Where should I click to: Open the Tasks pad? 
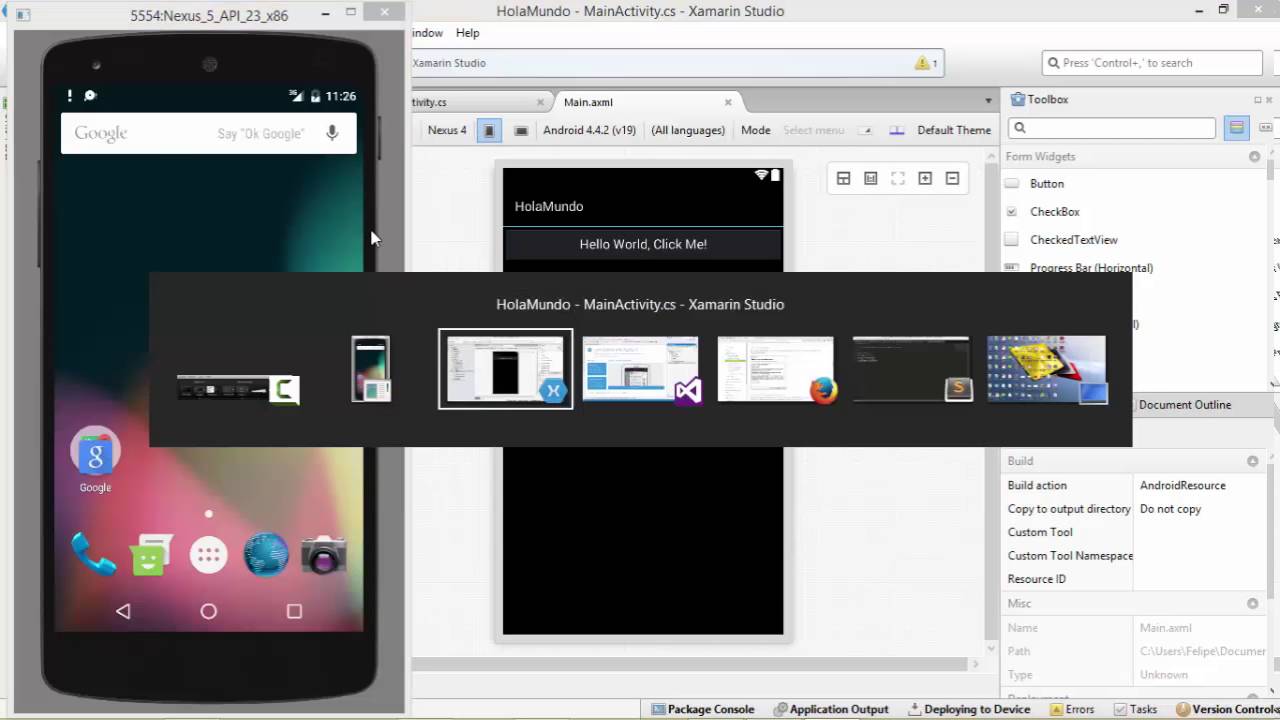pyautogui.click(x=1135, y=709)
